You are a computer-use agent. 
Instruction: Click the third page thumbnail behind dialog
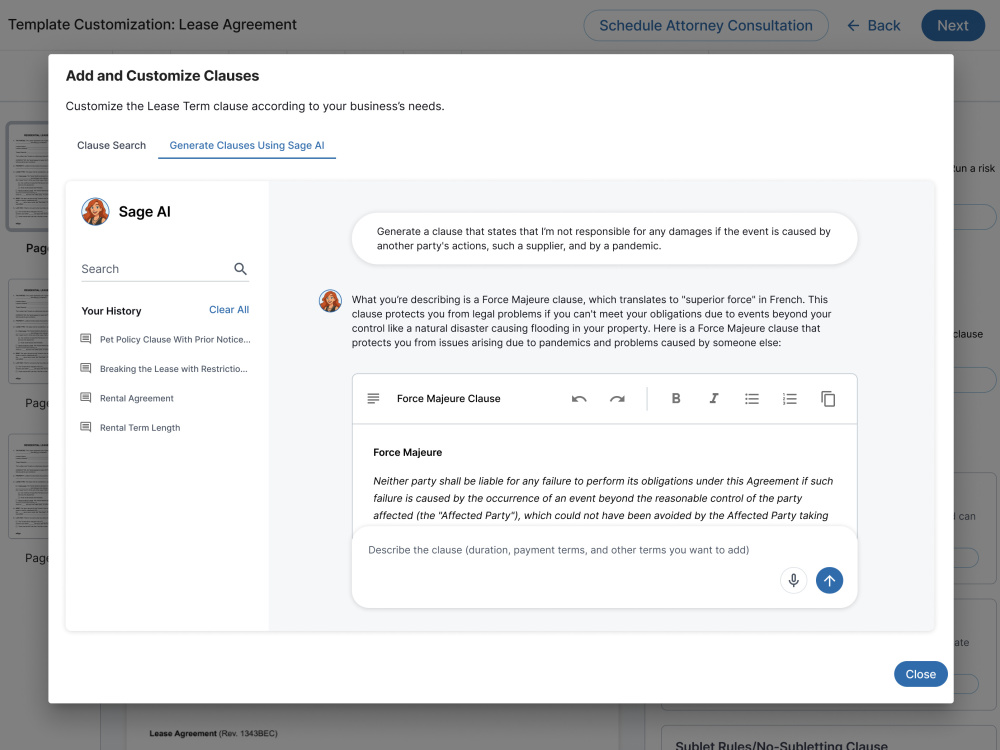[28, 486]
